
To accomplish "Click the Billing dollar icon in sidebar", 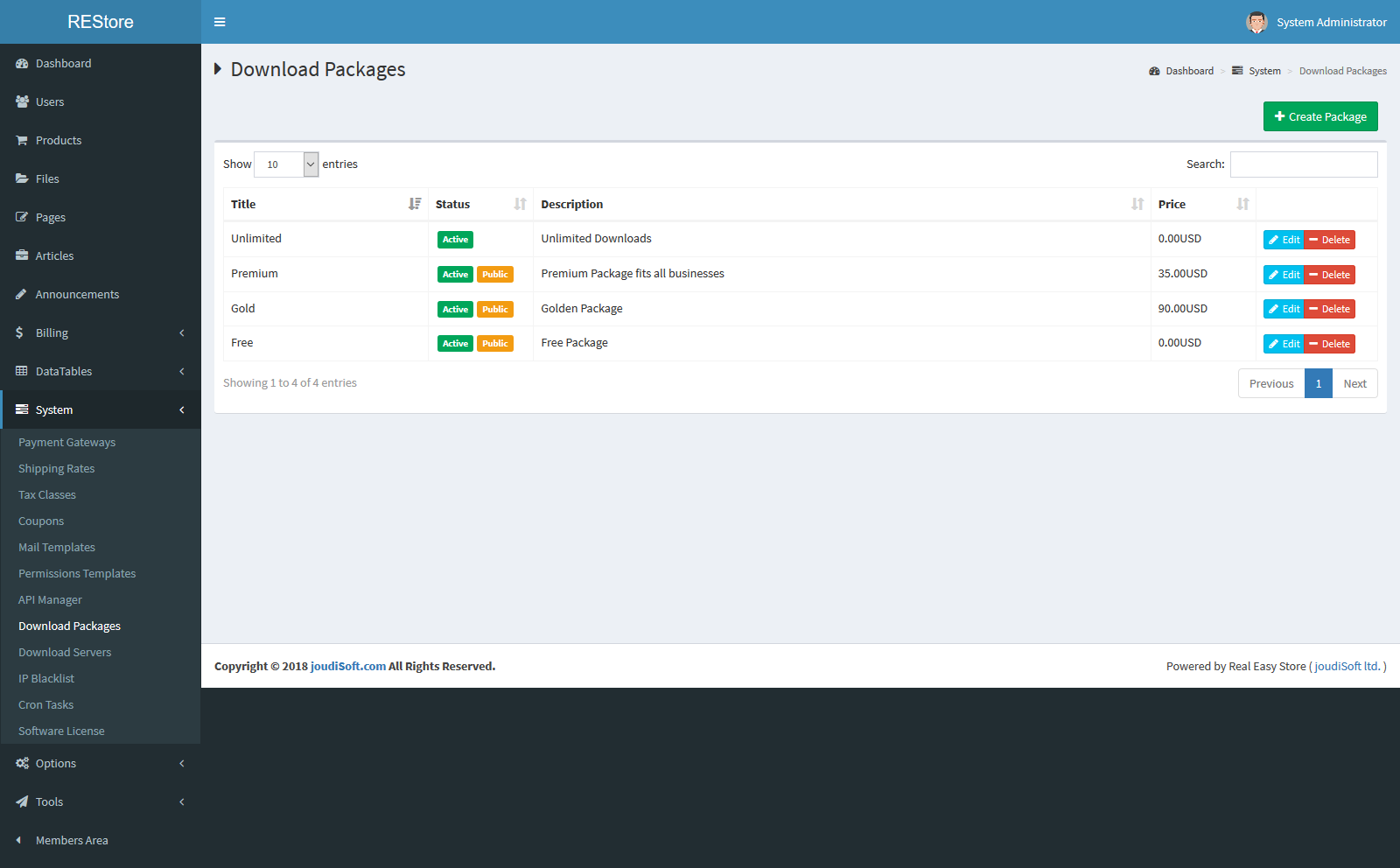I will coord(20,333).
